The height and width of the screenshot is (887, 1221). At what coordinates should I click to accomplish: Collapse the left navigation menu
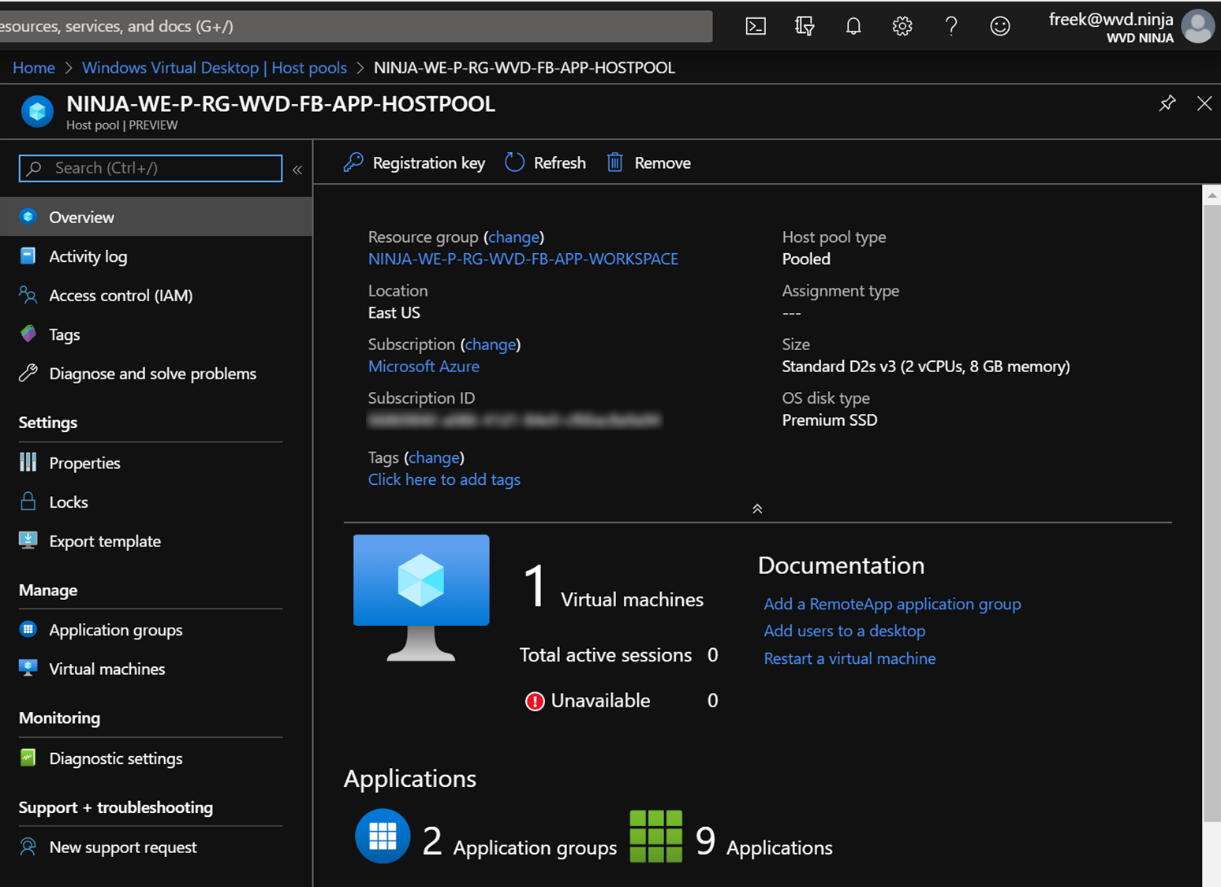(297, 170)
